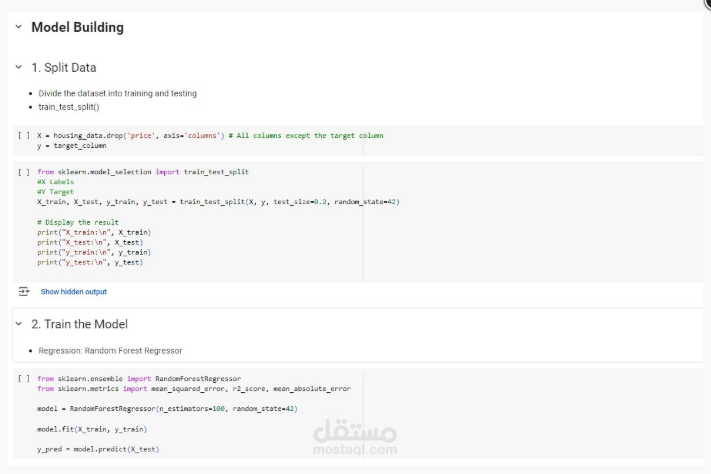Click the Regression: Random Forest Regressor bullet
The height and width of the screenshot is (474, 711).
[x=110, y=351]
